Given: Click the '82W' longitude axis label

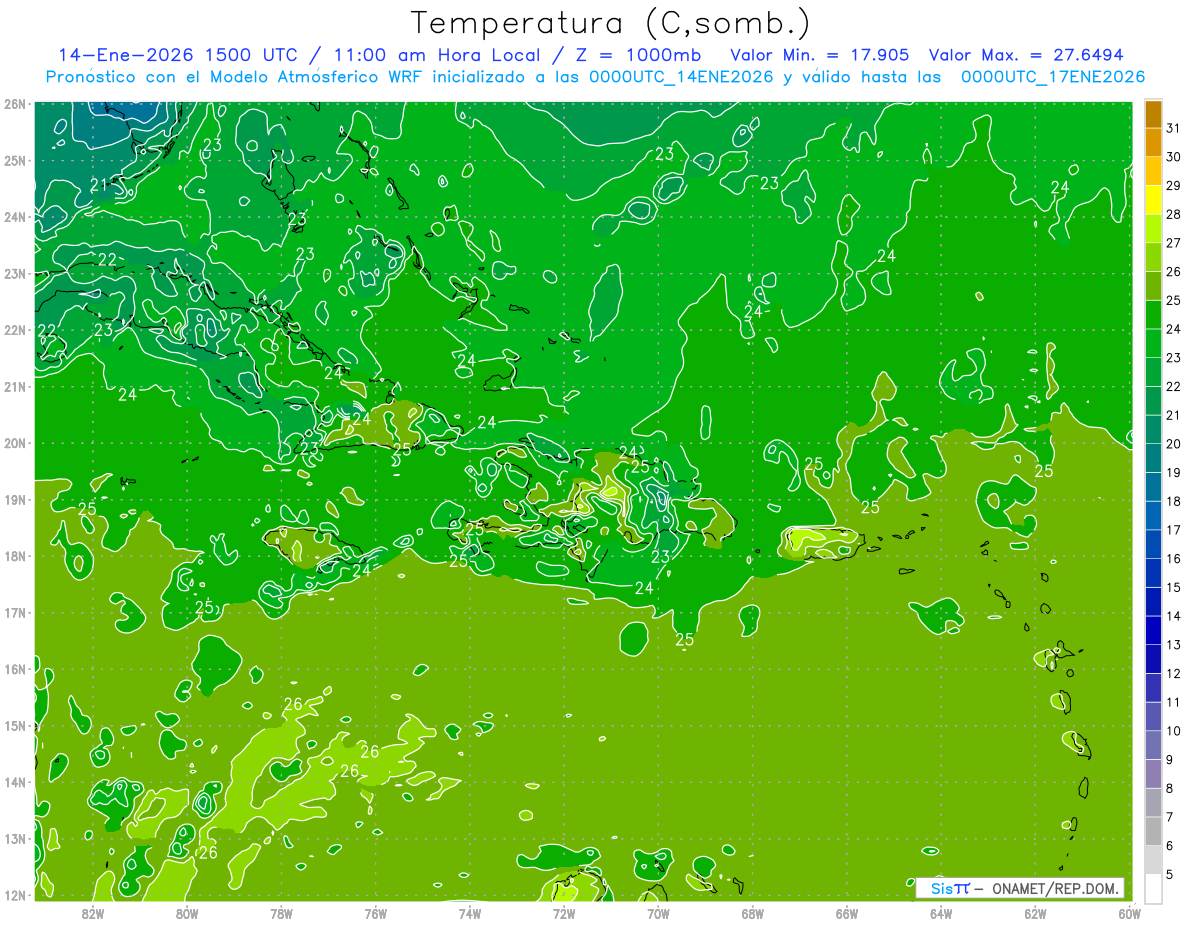Looking at the screenshot, I should (93, 912).
